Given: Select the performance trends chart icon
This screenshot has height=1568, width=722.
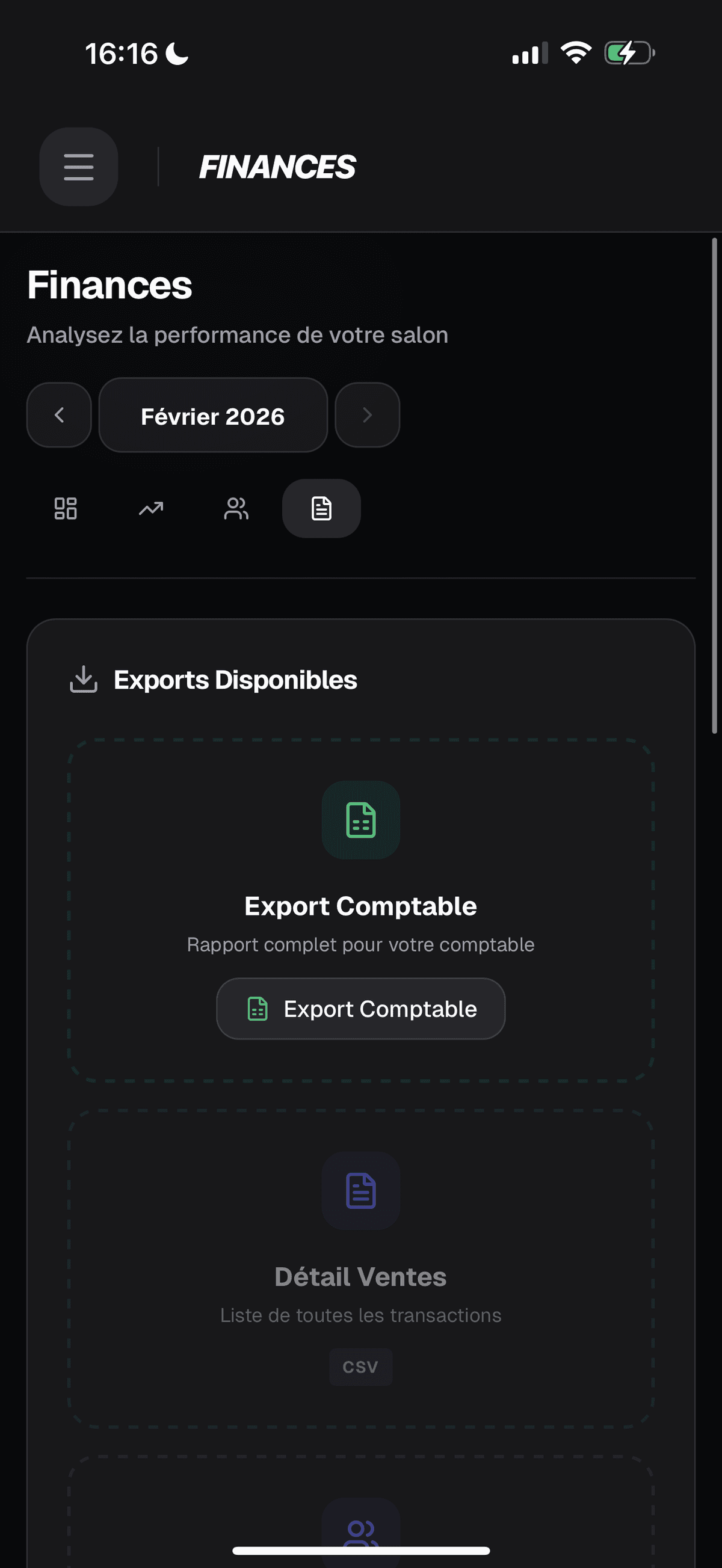Looking at the screenshot, I should 150,508.
